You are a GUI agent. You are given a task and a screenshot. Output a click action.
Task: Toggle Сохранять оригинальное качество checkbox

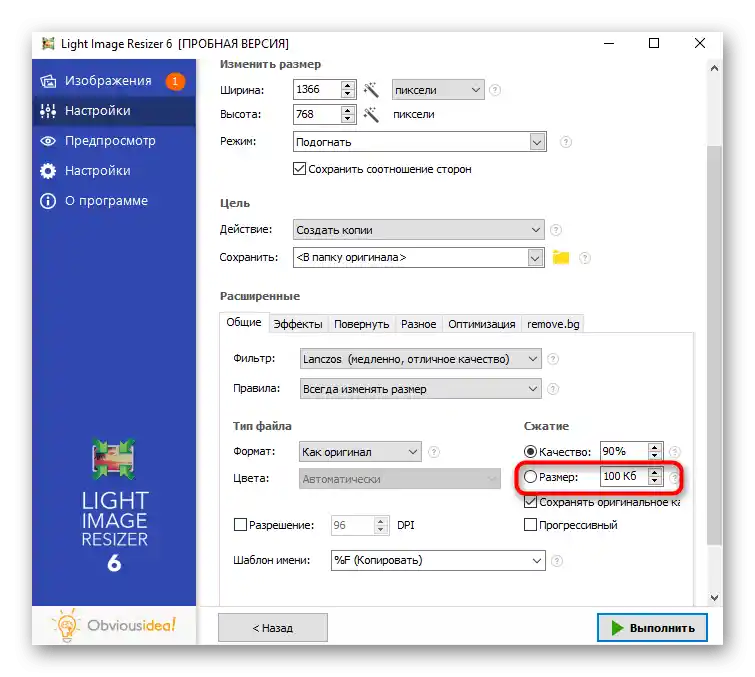pyautogui.click(x=530, y=502)
